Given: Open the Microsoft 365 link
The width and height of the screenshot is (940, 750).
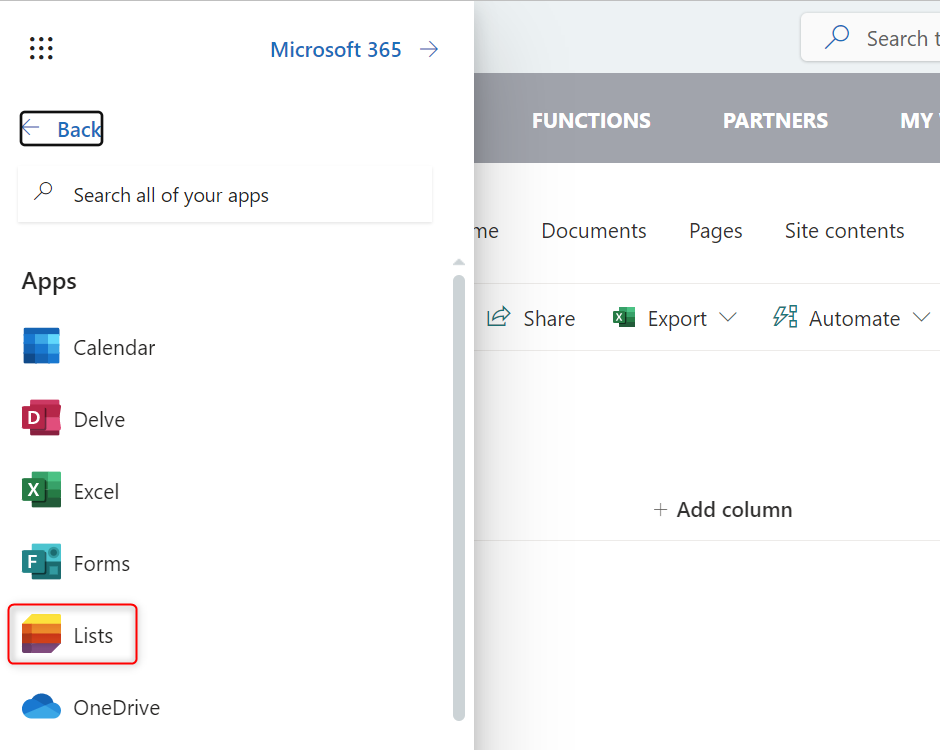Looking at the screenshot, I should tap(336, 49).
